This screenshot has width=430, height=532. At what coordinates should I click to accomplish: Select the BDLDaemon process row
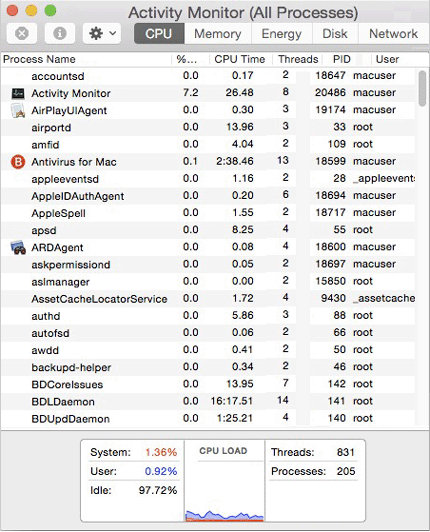click(208, 401)
